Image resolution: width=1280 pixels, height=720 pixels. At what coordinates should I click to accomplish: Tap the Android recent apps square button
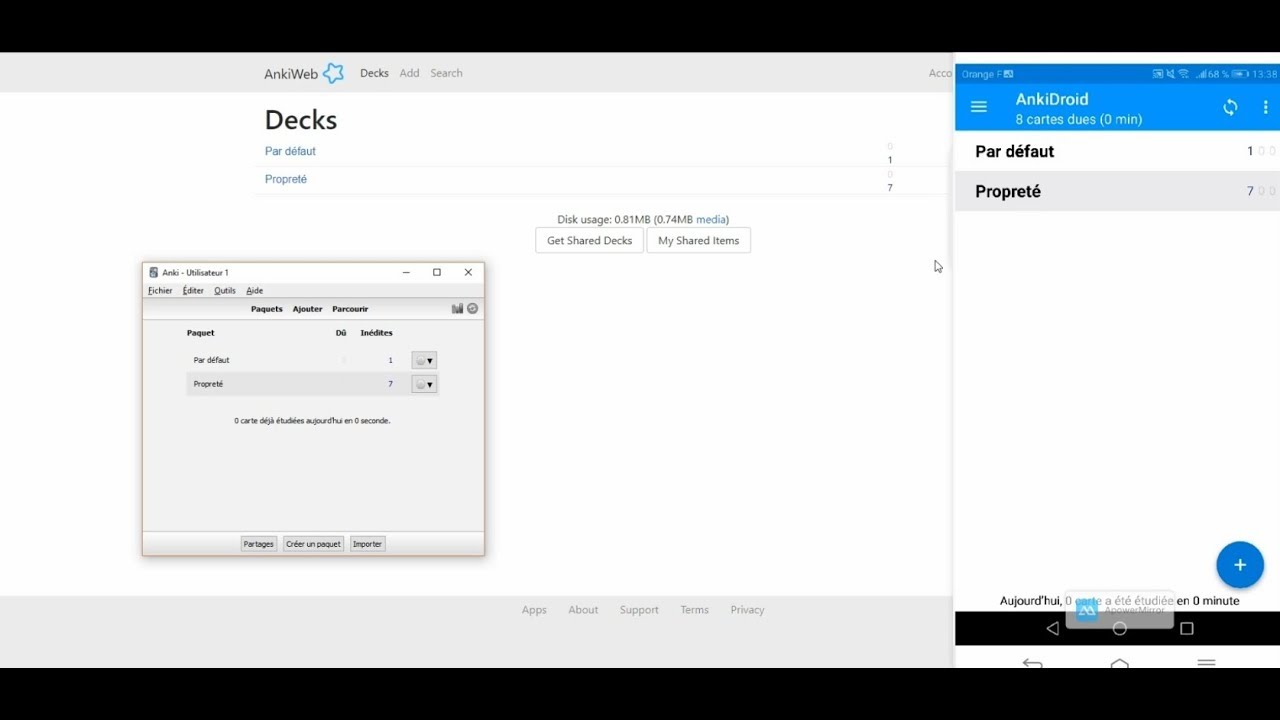click(x=1187, y=628)
